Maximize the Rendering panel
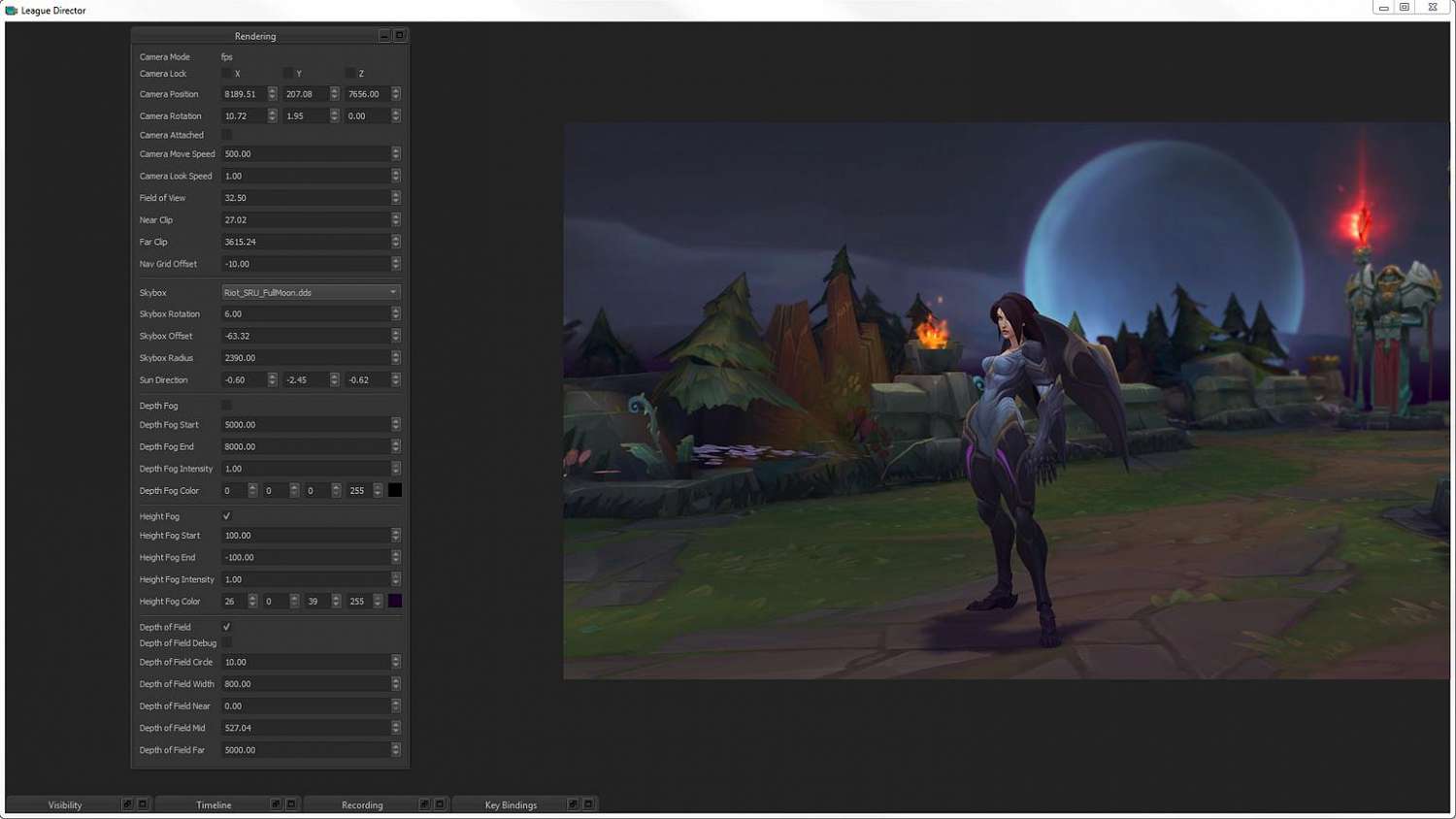 coord(399,36)
